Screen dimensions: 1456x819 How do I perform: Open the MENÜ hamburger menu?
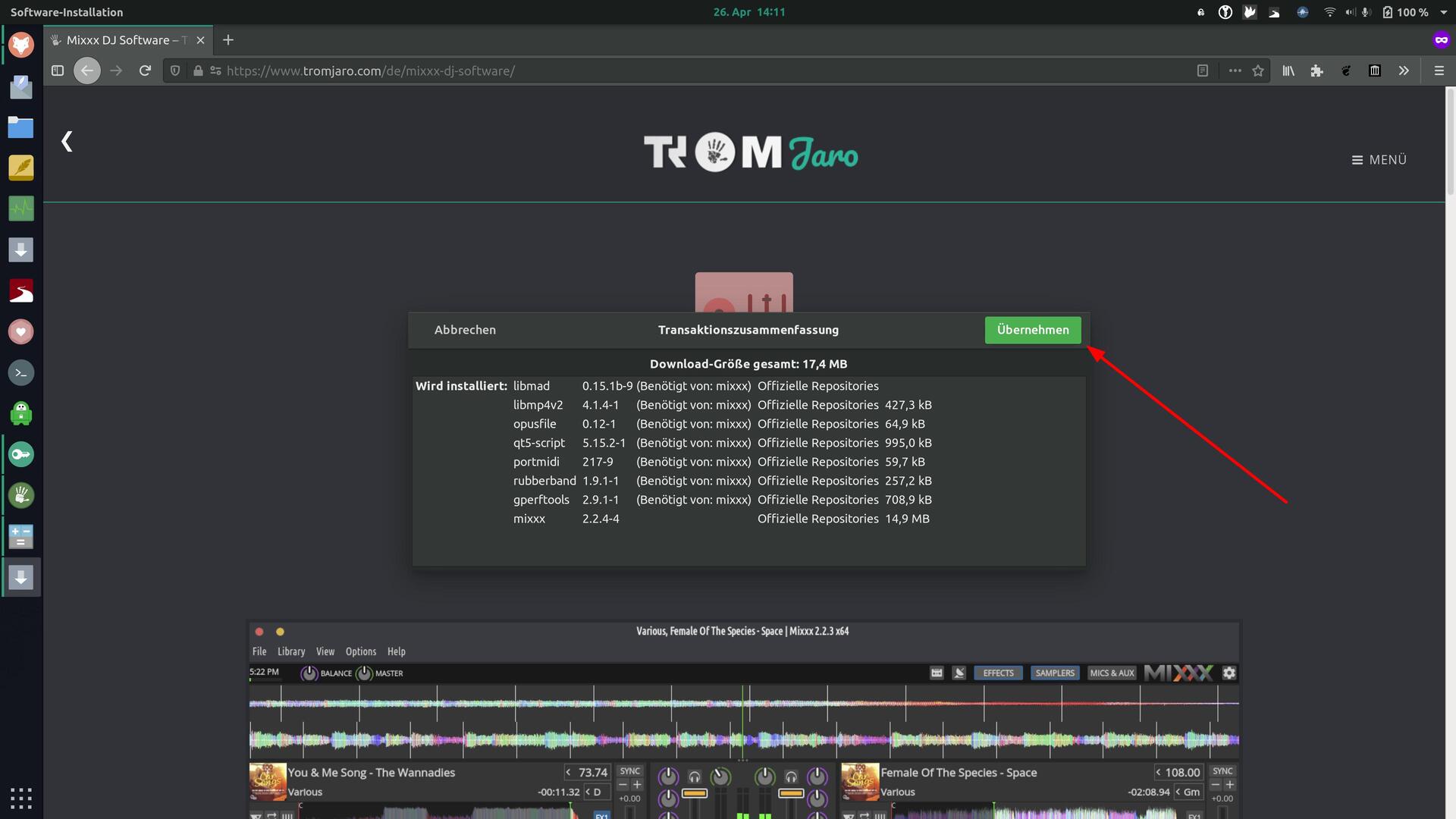[1379, 160]
